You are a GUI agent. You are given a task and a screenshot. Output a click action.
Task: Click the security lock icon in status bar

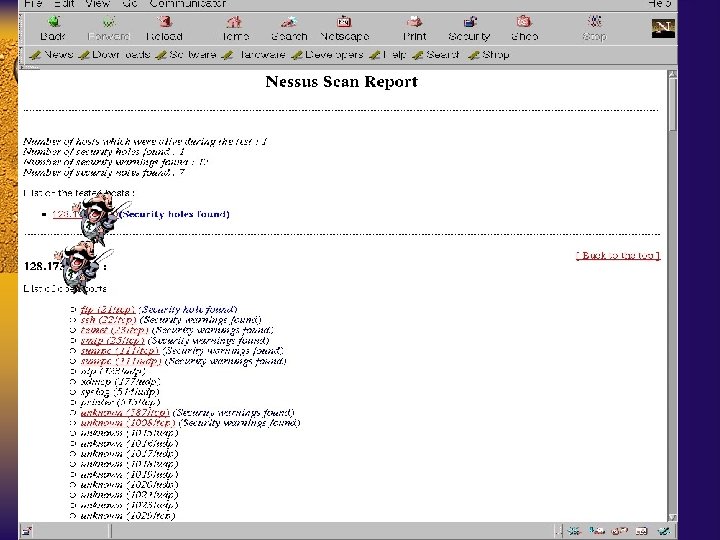(x=27, y=531)
